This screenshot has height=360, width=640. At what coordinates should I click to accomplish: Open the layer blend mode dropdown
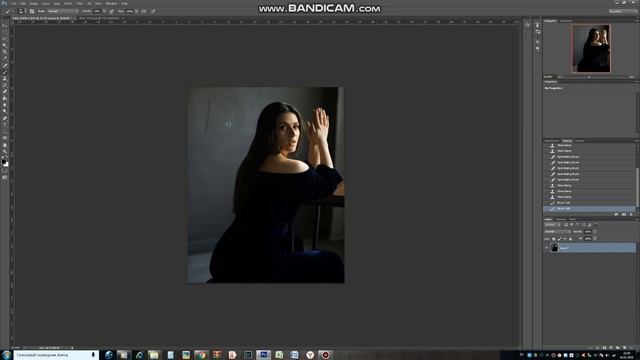tap(558, 232)
